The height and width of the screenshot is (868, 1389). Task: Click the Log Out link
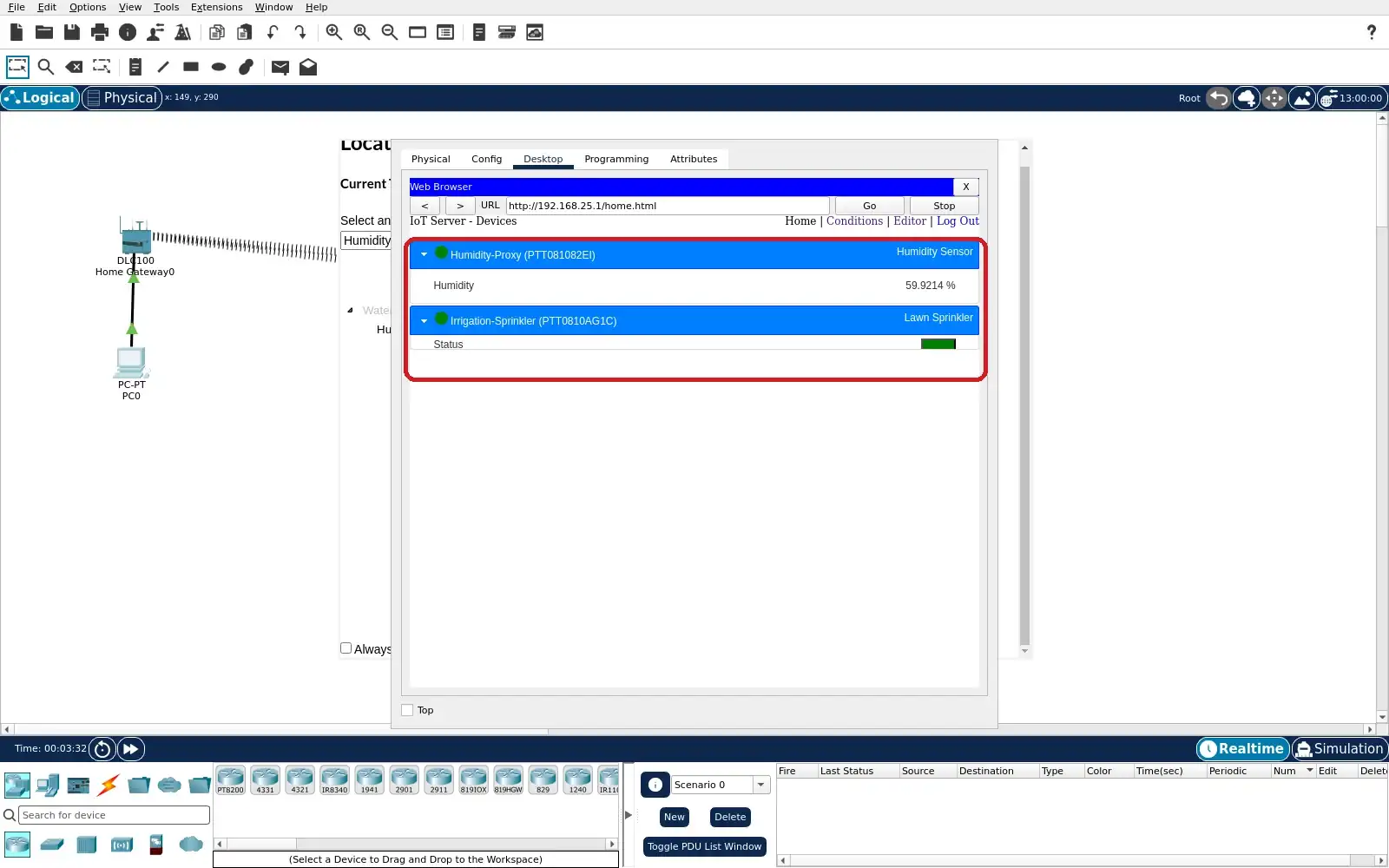(958, 221)
